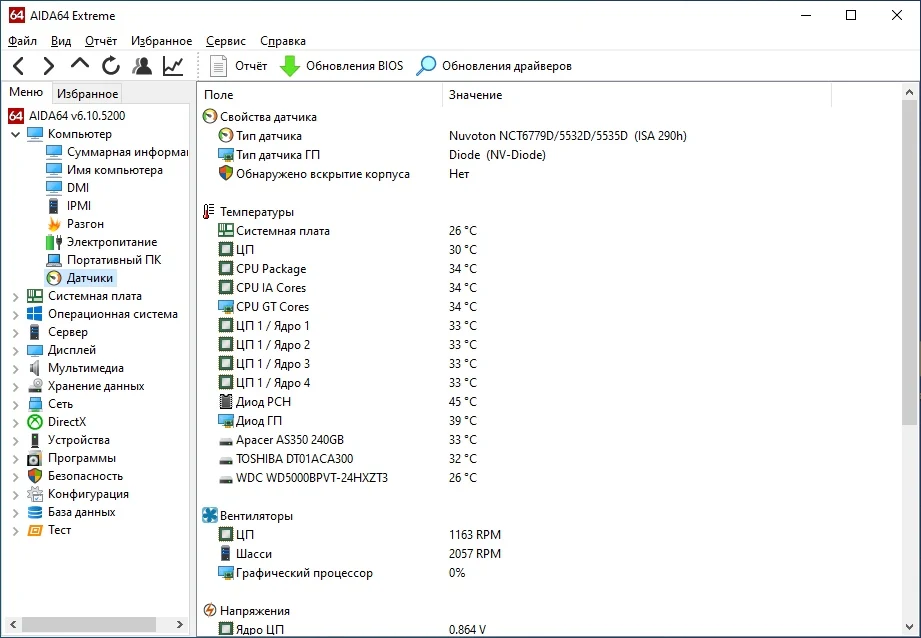Screen dimensions: 921x638
Task: Expand the Операционная система node
Action: (15, 315)
